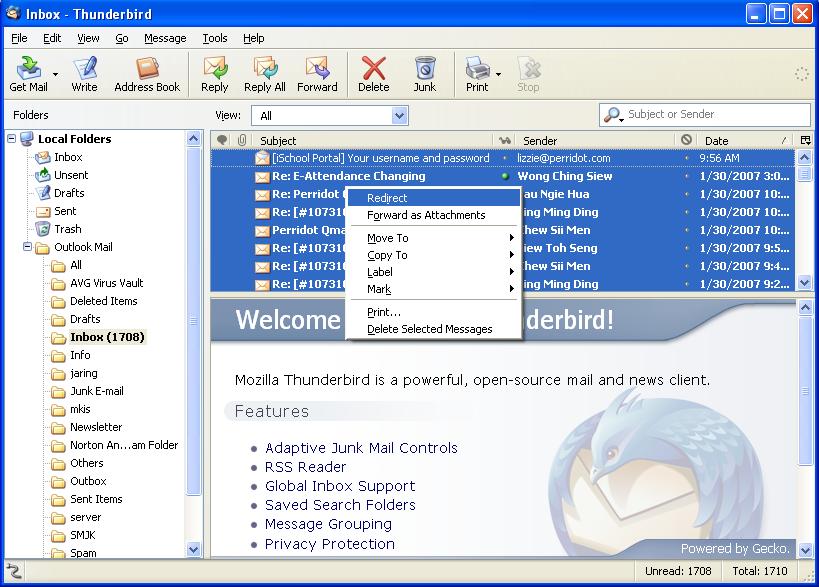Click the message list scroll down arrow
Viewport: 819px width, 587px height.
click(x=805, y=283)
